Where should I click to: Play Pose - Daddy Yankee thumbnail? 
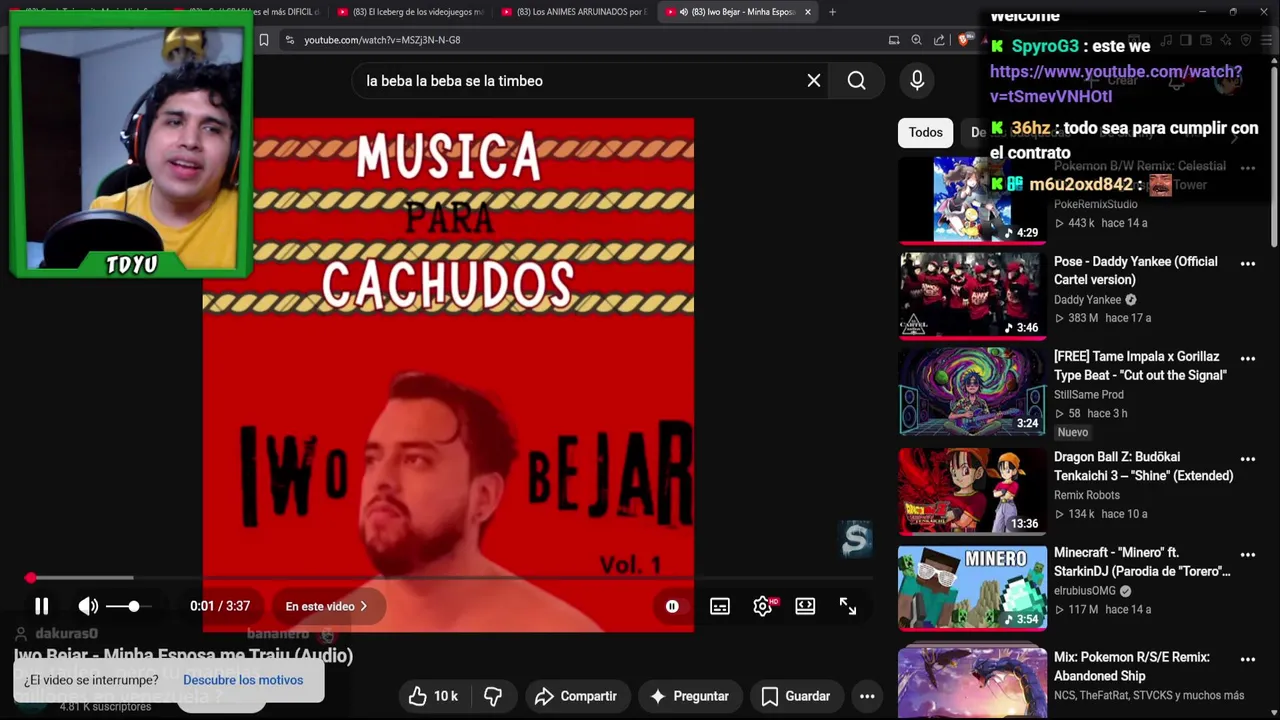972,295
